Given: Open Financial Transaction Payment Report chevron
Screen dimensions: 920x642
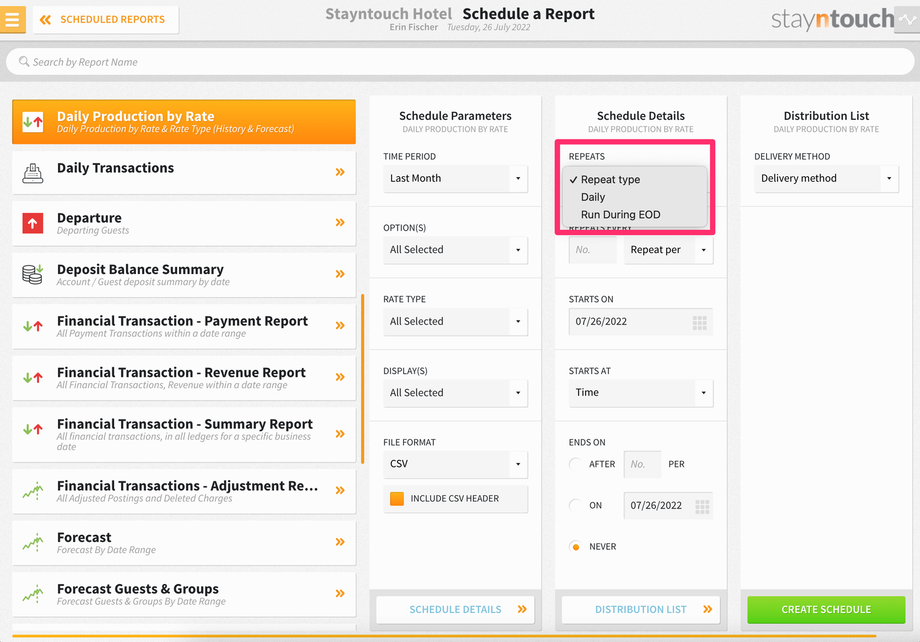Looking at the screenshot, I should pos(340,326).
